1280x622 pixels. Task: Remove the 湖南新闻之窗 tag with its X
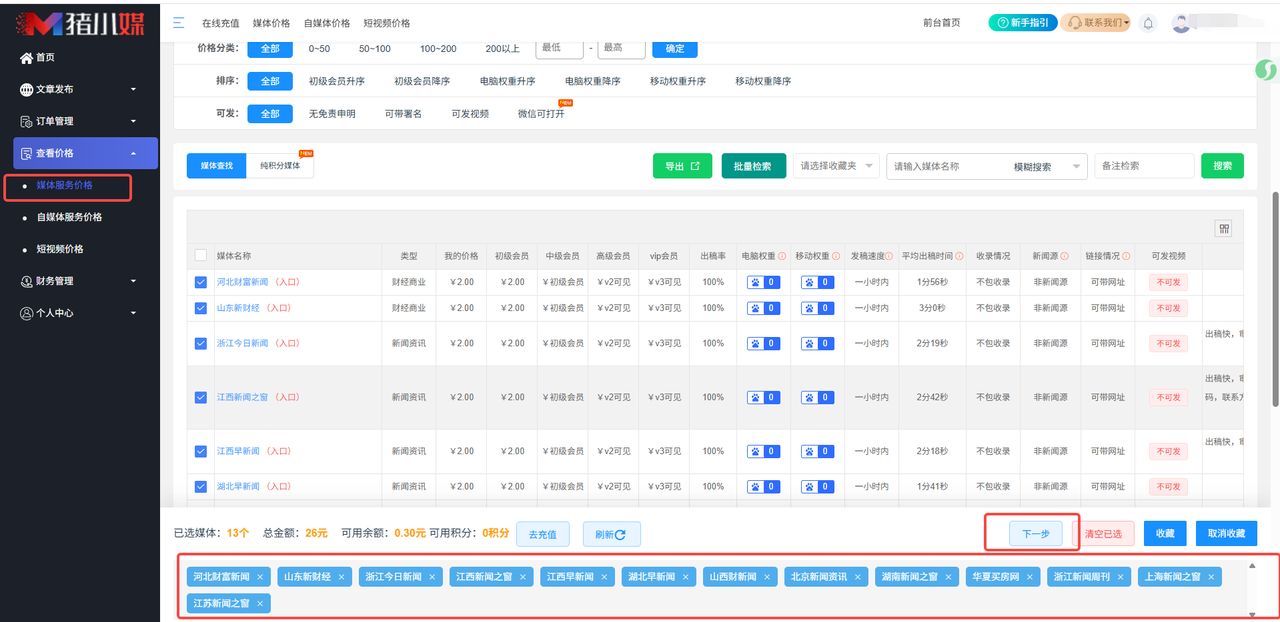pyautogui.click(x=948, y=577)
